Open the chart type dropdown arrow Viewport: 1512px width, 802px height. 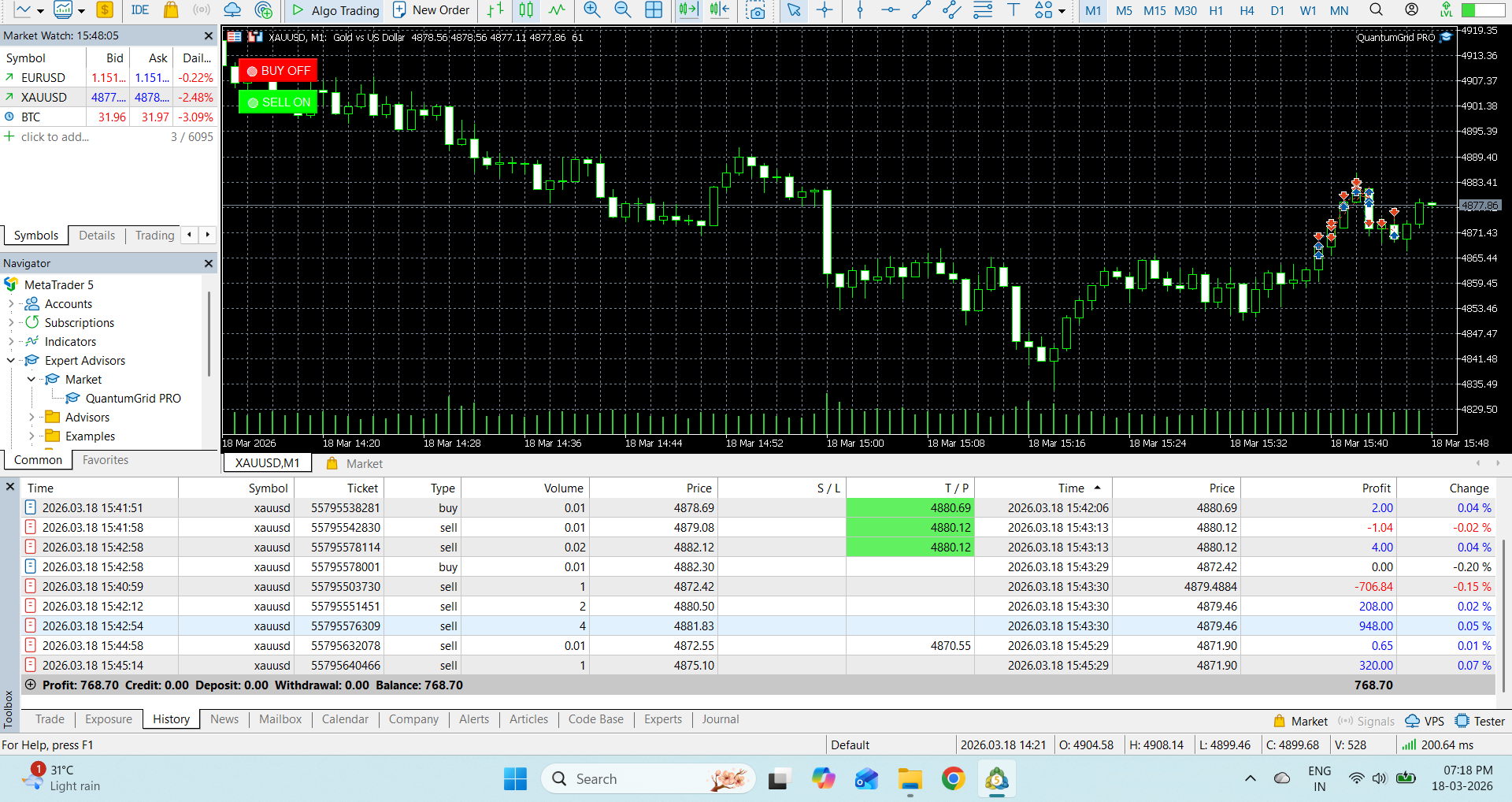coord(40,11)
